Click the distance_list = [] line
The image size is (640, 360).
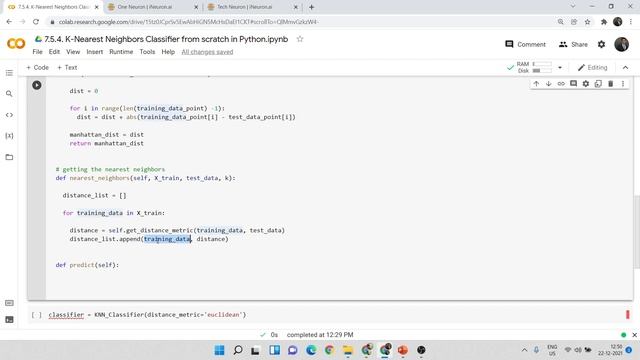coord(94,196)
